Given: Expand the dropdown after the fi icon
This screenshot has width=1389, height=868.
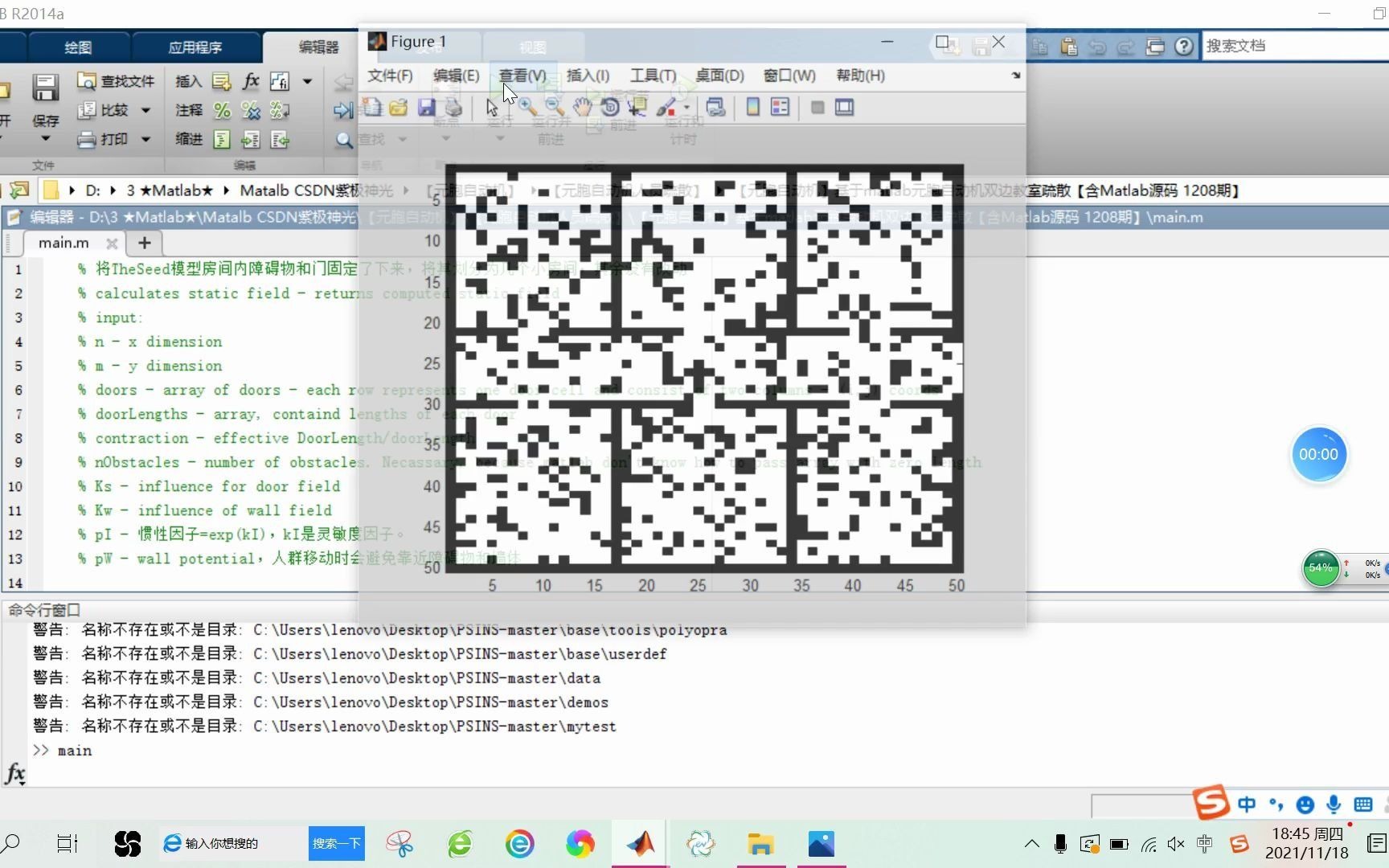Looking at the screenshot, I should click(307, 81).
